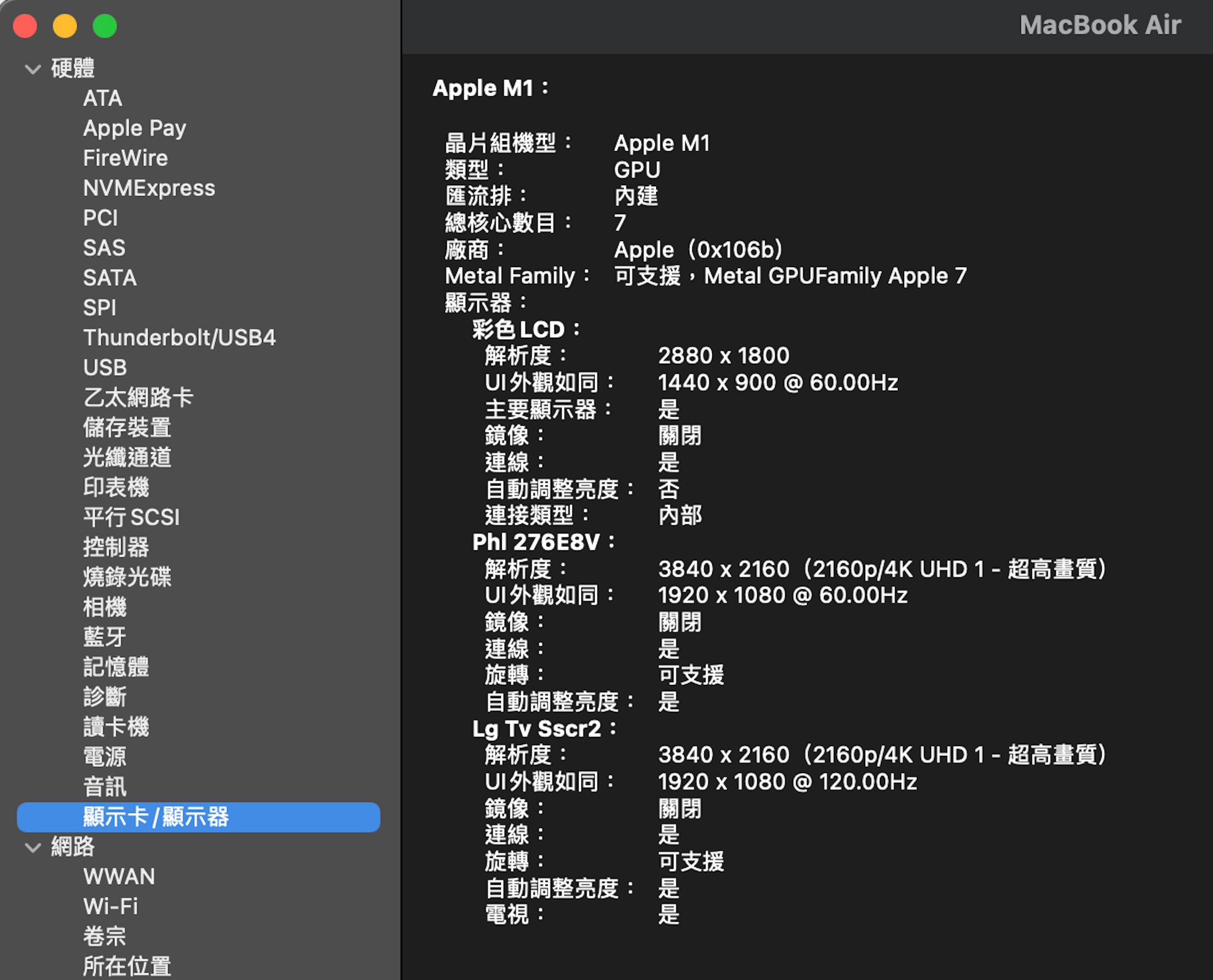This screenshot has height=980, width=1213.
Task: Click the yellow minimize window button
Action: [x=65, y=26]
